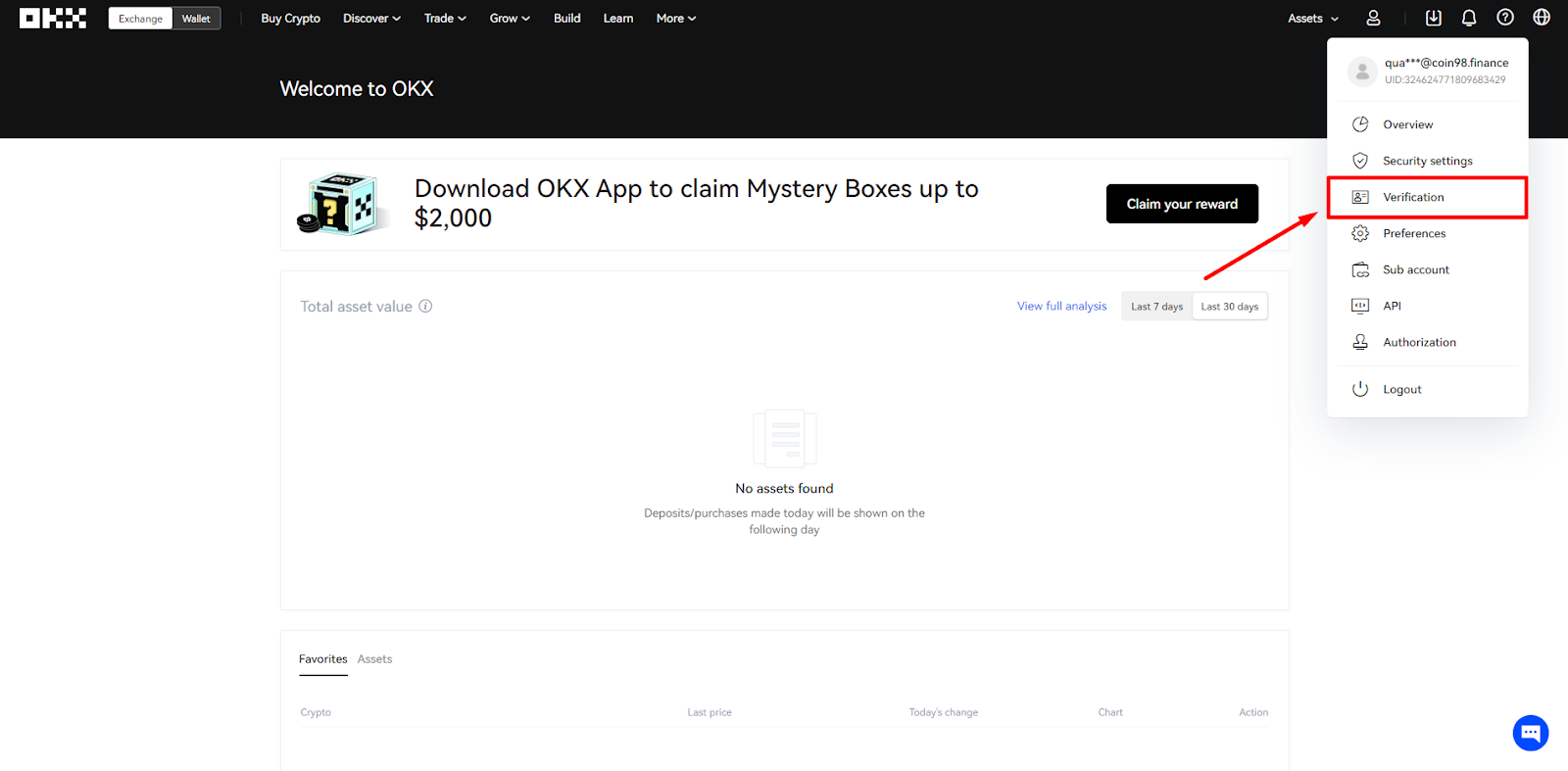Open the Assets dropdown

tap(1313, 19)
